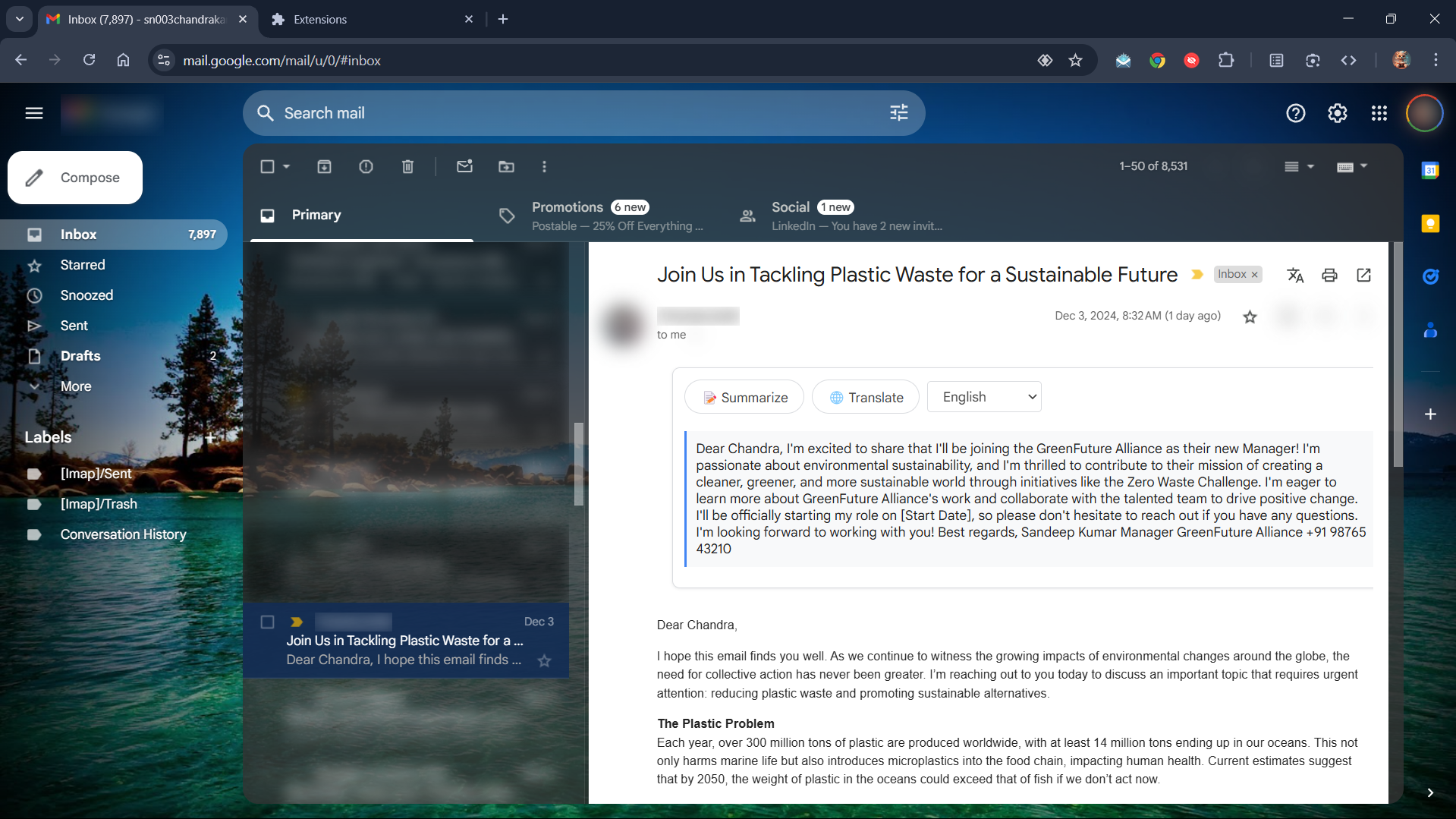Check the plastic waste email checkbox

[x=267, y=622]
